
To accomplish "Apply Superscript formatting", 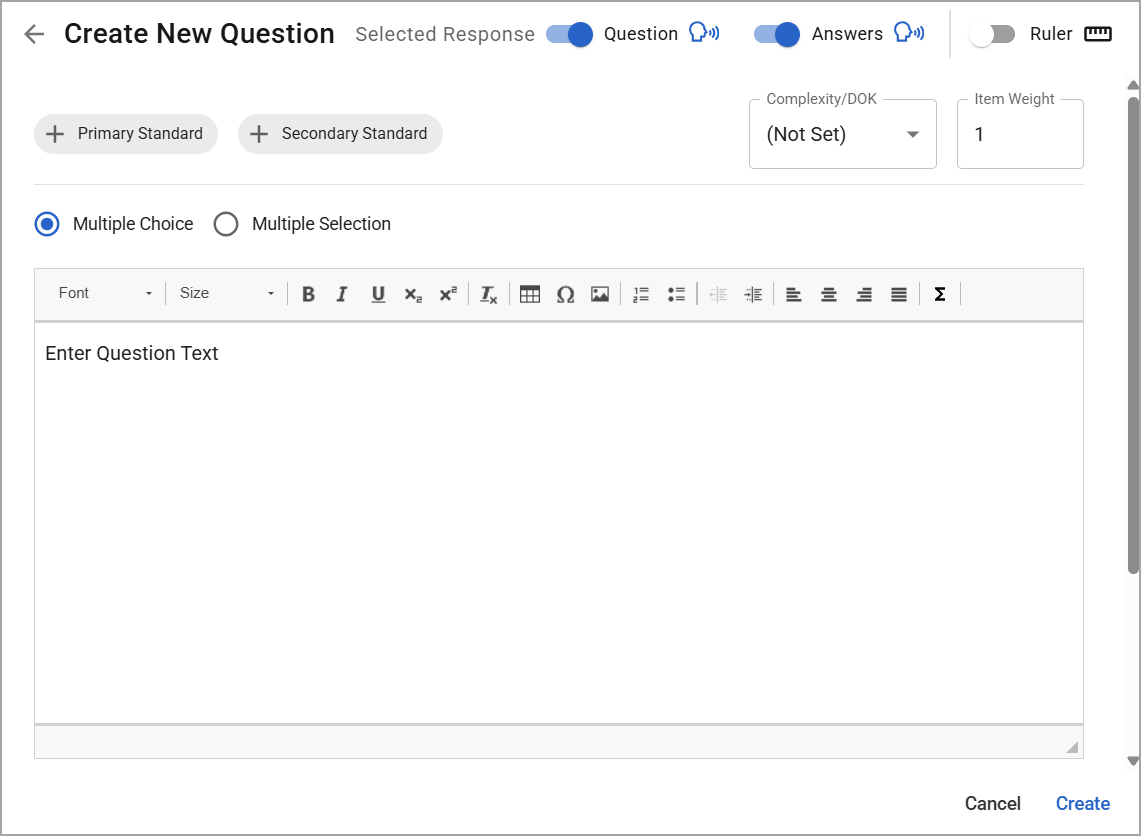I will 448,294.
